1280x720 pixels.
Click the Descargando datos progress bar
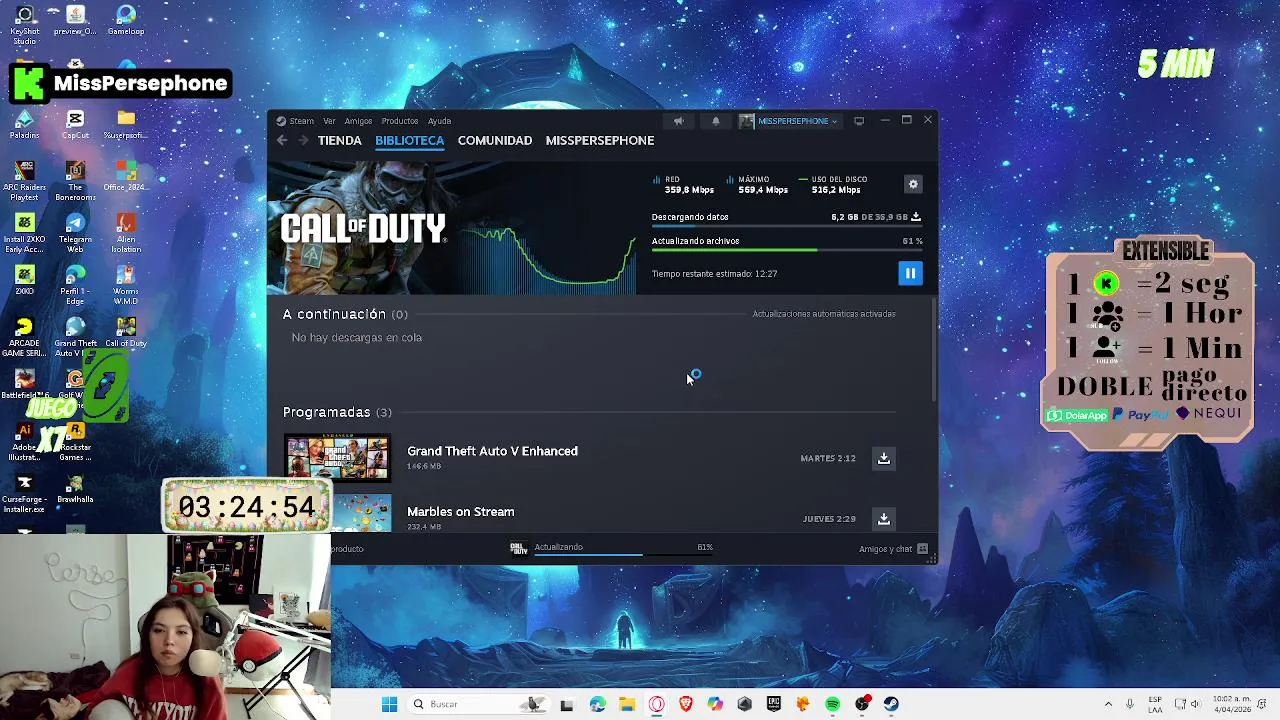(x=787, y=227)
